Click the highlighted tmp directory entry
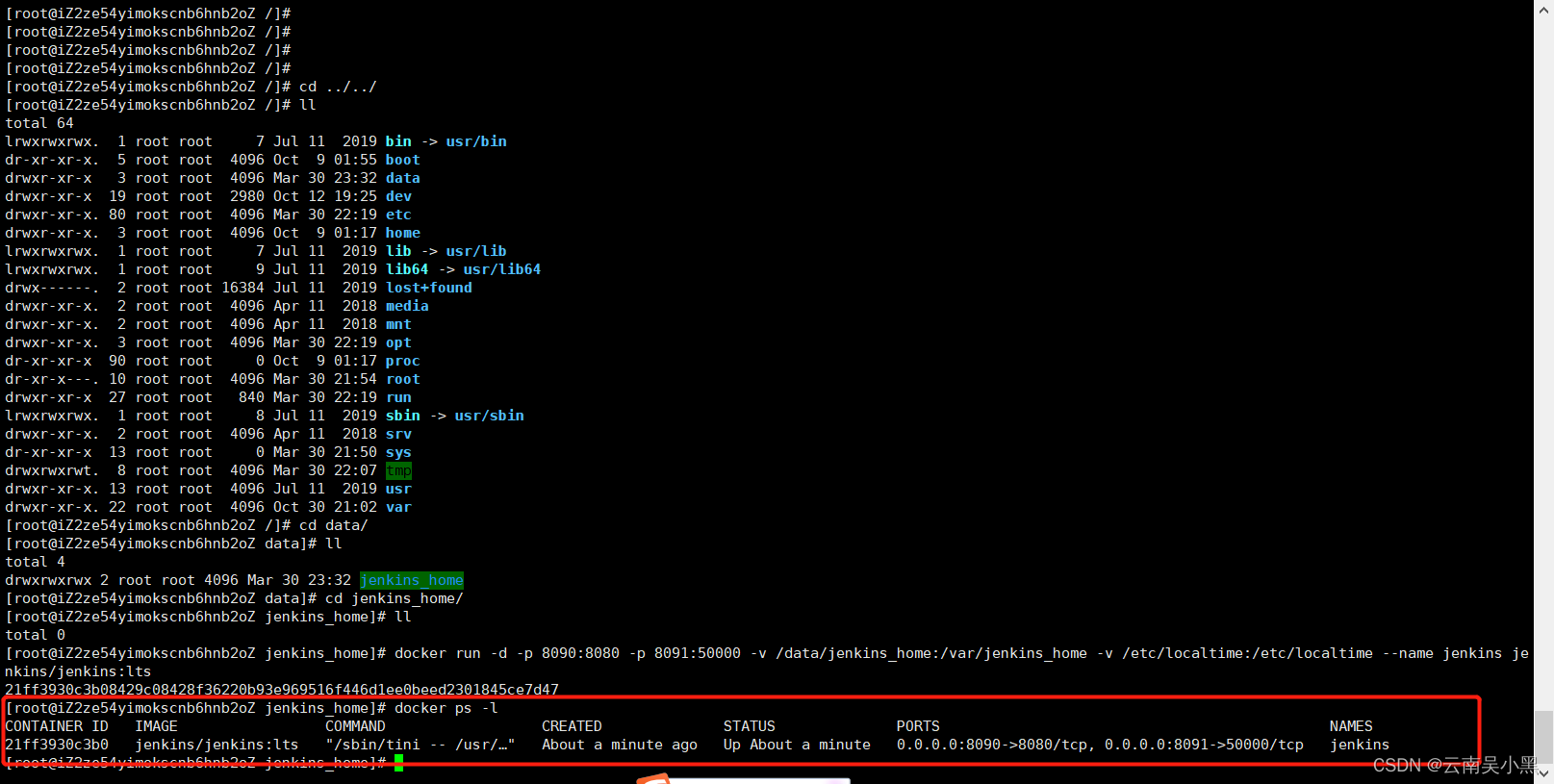Viewport: 1554px width, 784px height. (x=398, y=470)
